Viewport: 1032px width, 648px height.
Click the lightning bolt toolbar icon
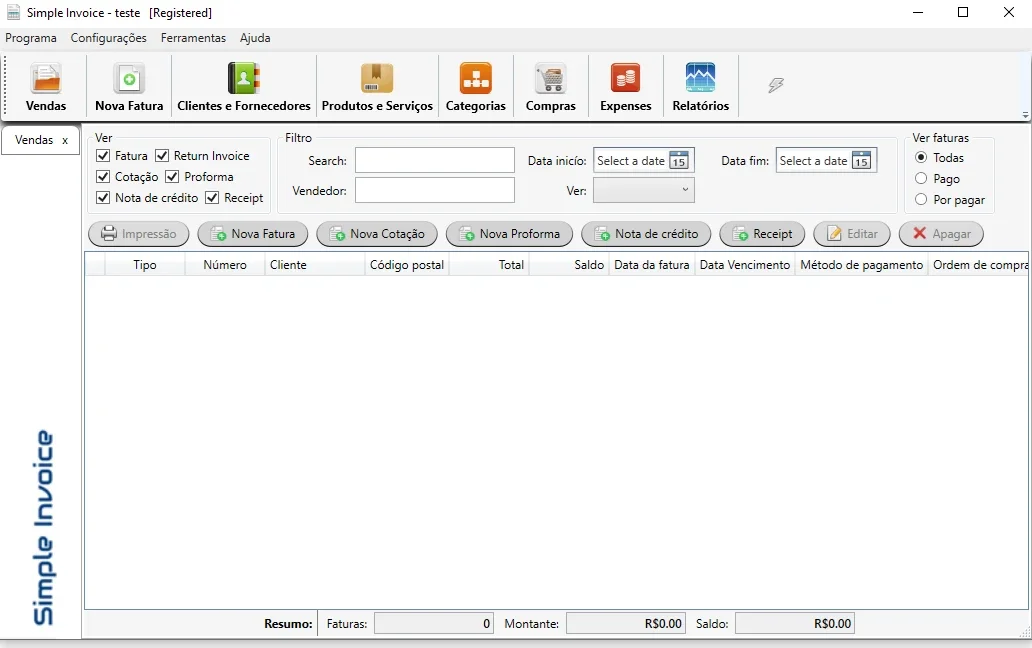coord(776,85)
